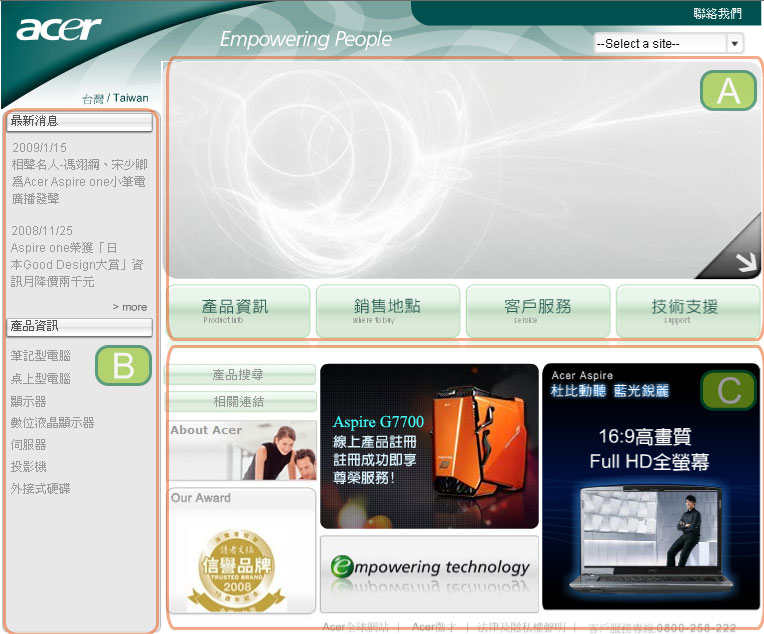Select 桌上型電腦 in product list
Image resolution: width=764 pixels, height=634 pixels.
(41, 378)
